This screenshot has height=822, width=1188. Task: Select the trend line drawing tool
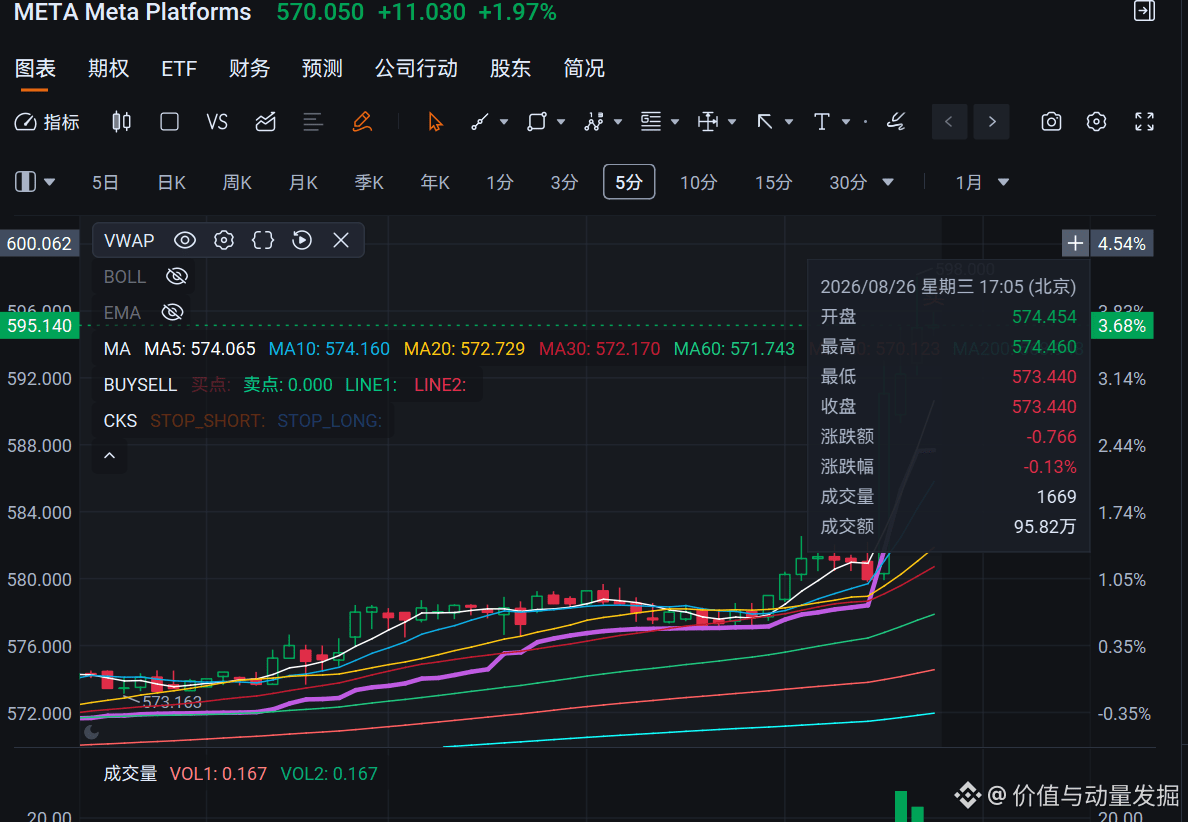[x=480, y=122]
